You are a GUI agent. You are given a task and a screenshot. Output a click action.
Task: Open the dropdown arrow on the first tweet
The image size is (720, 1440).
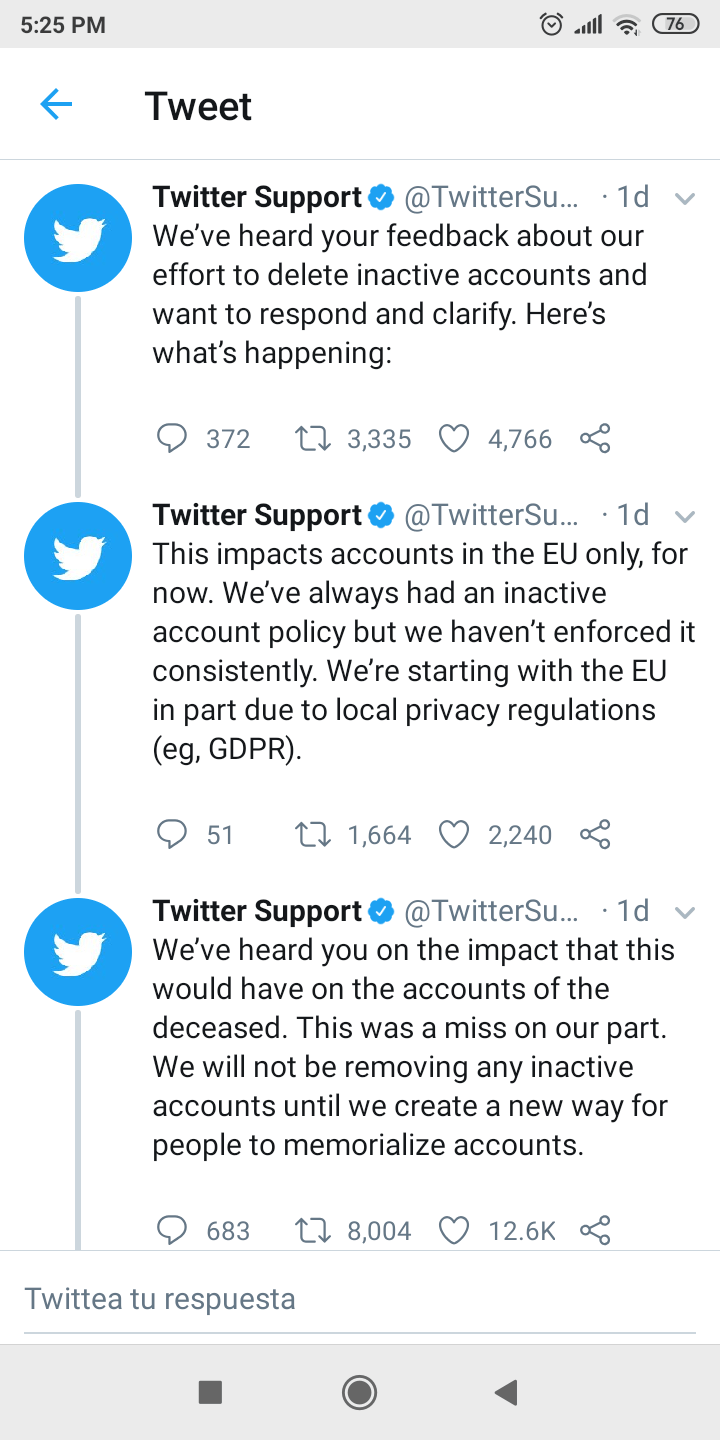[x=685, y=198]
